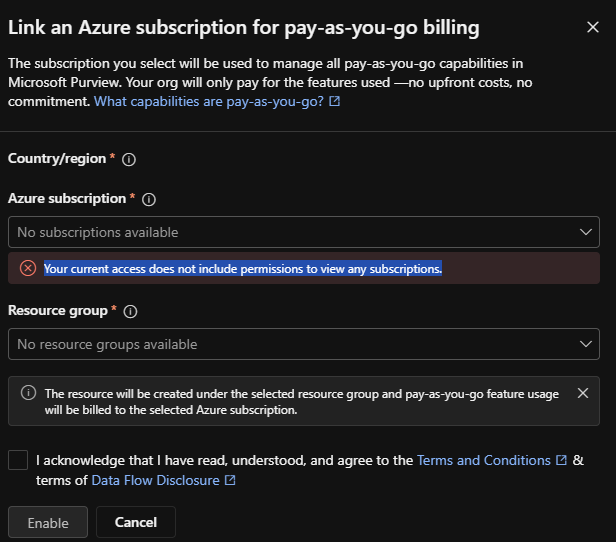The image size is (616, 542).
Task: Click external link icon after pay-as-you-go question
Action: point(334,101)
